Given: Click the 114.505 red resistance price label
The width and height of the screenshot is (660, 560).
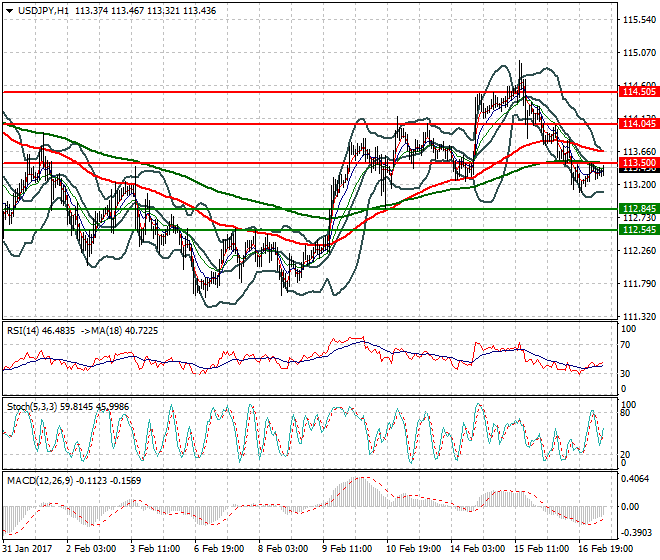Looking at the screenshot, I should tap(639, 92).
